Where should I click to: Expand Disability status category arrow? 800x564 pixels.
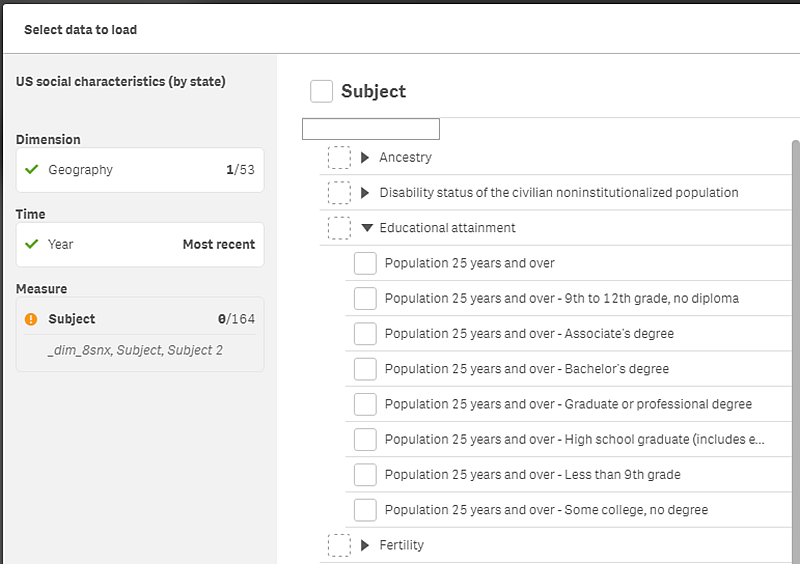click(x=365, y=192)
